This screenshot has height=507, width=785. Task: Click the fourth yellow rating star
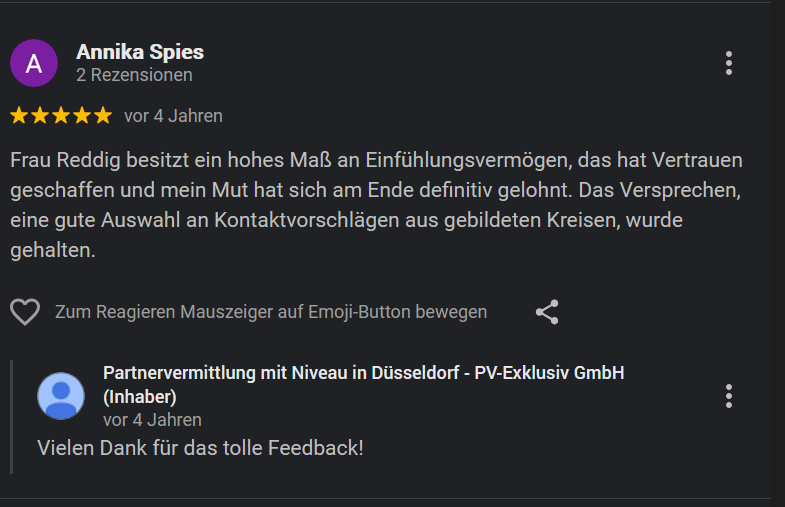82,116
